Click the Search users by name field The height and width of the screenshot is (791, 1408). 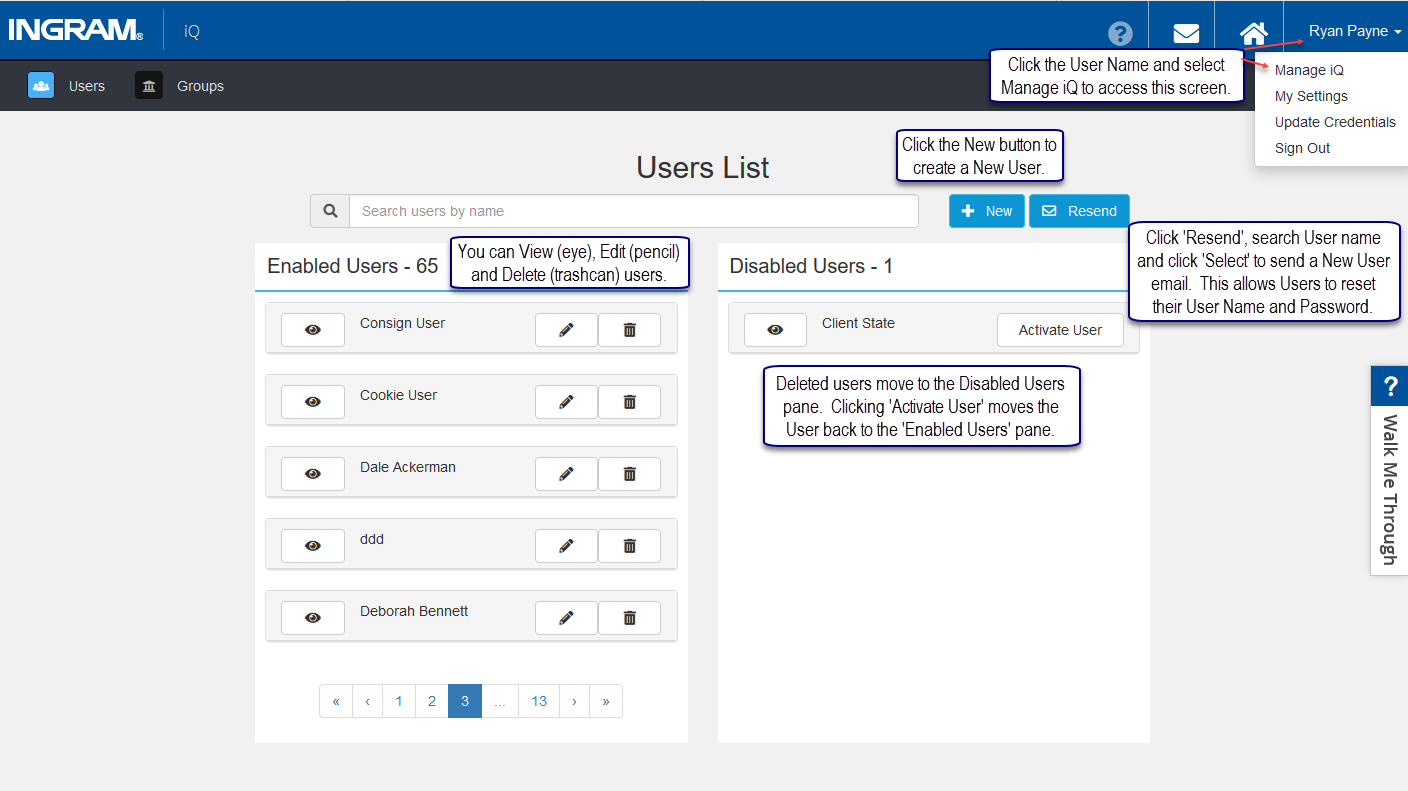coord(634,211)
